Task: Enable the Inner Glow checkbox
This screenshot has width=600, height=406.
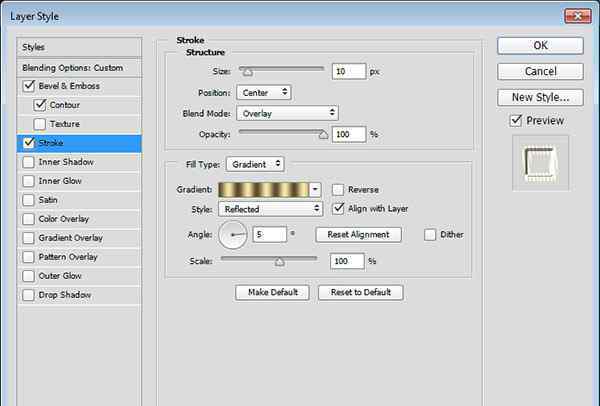Action: [x=28, y=181]
